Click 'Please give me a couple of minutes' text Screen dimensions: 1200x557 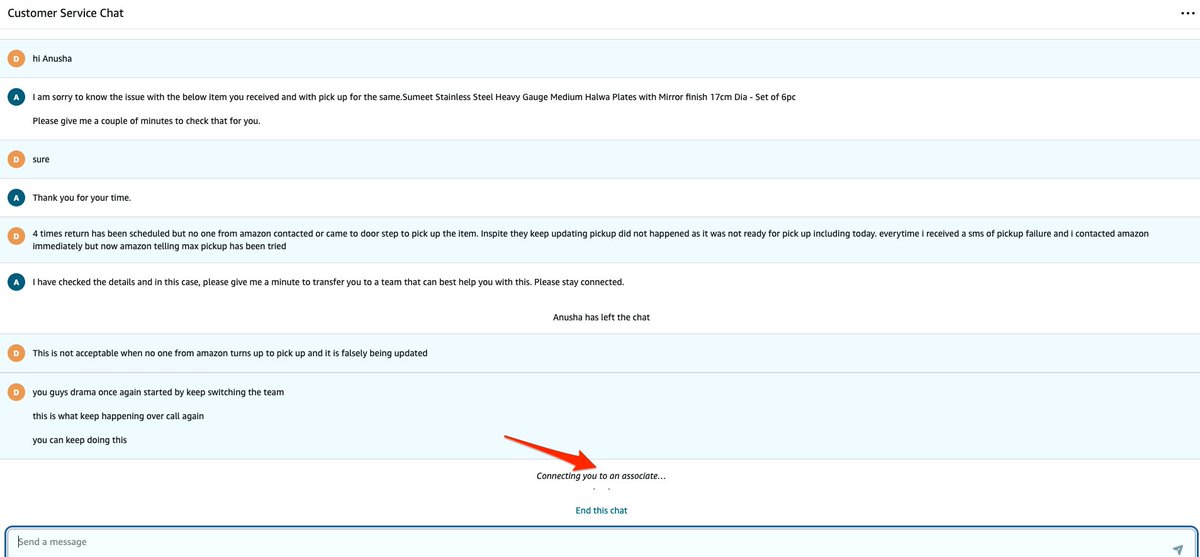146,121
